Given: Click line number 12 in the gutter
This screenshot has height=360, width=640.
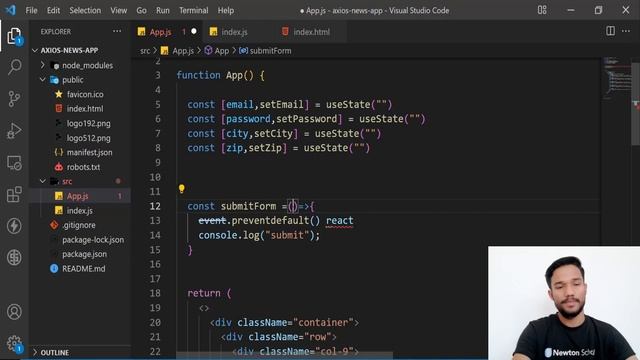Looking at the screenshot, I should pos(155,206).
